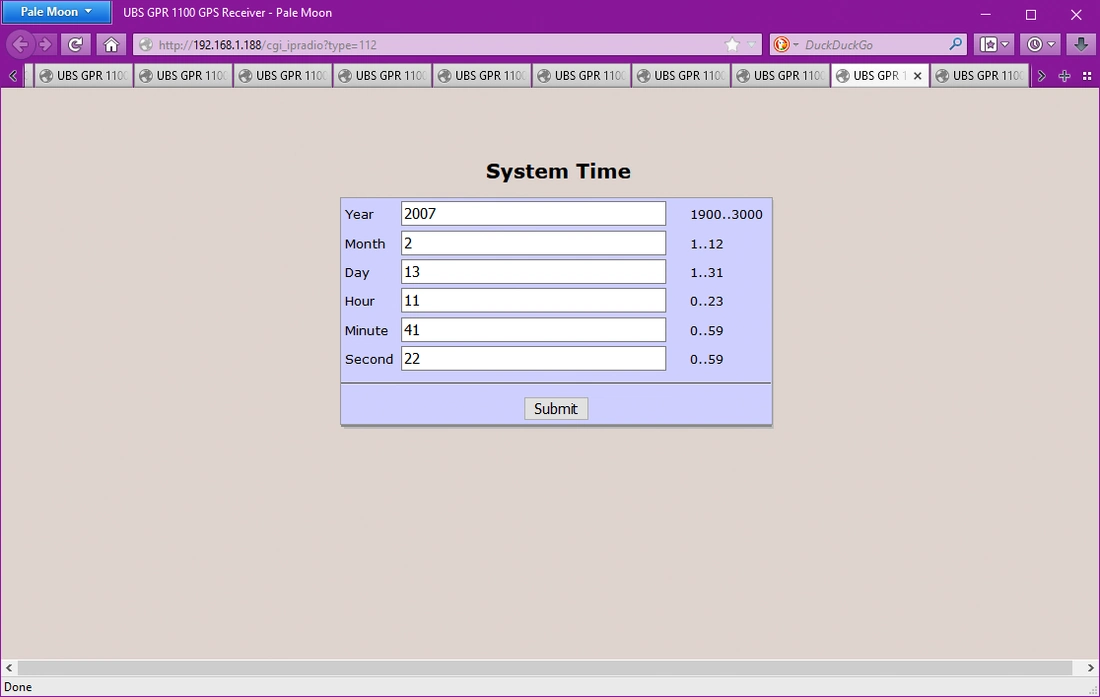Select the Second input box
The height and width of the screenshot is (697, 1100).
(x=533, y=359)
